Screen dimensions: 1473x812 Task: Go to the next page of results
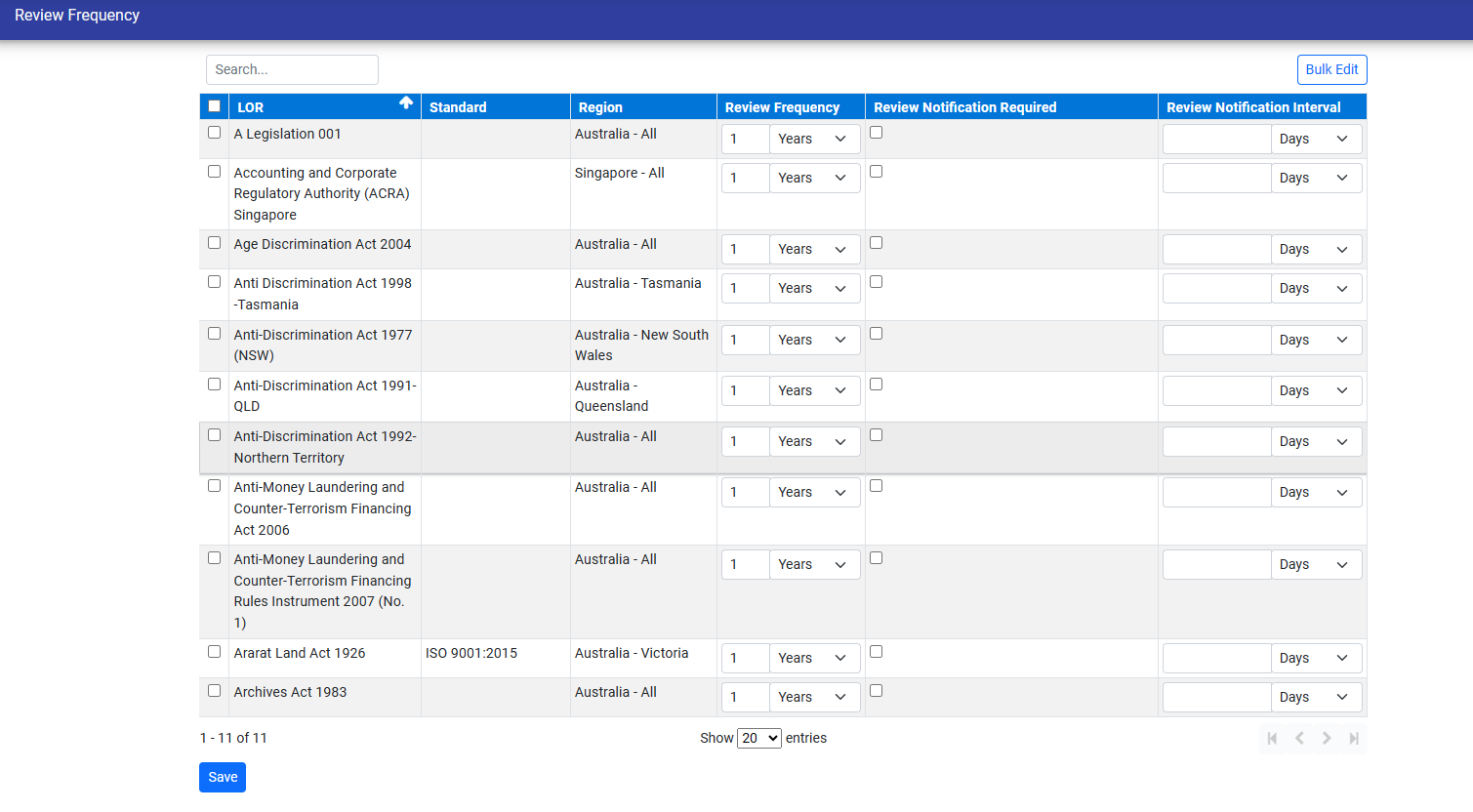pyautogui.click(x=1327, y=739)
